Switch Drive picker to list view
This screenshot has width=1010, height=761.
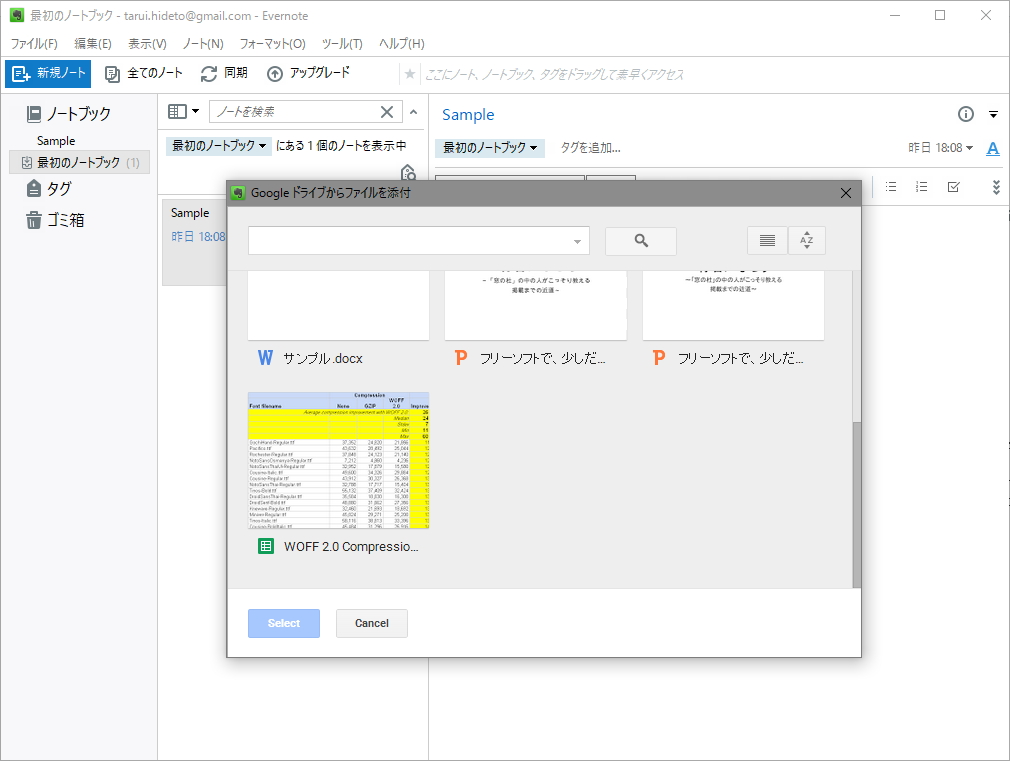[765, 240]
